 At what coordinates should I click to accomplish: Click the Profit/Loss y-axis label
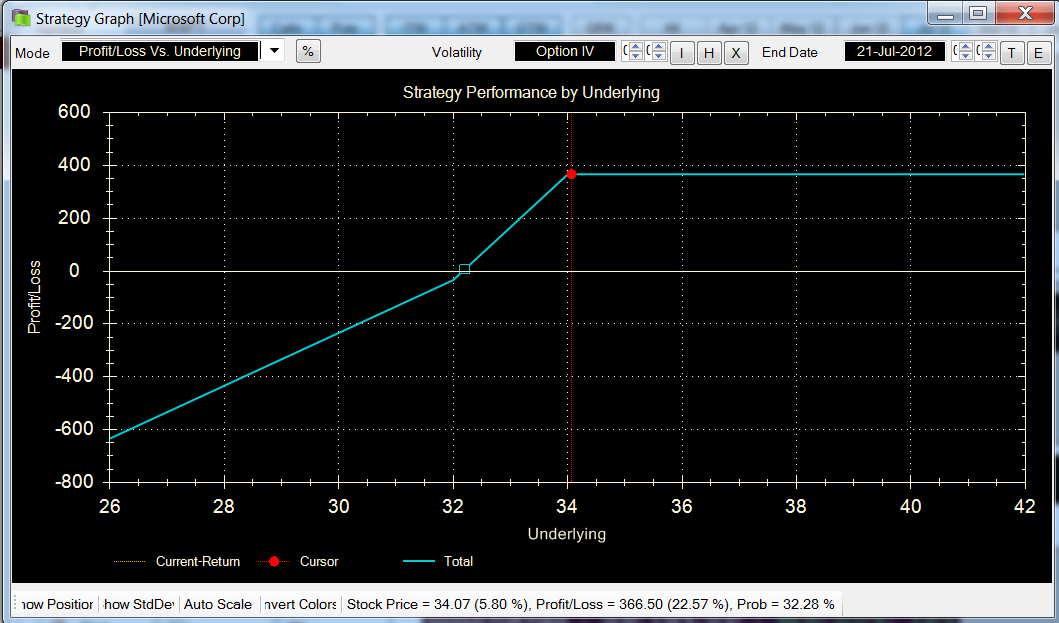point(34,297)
